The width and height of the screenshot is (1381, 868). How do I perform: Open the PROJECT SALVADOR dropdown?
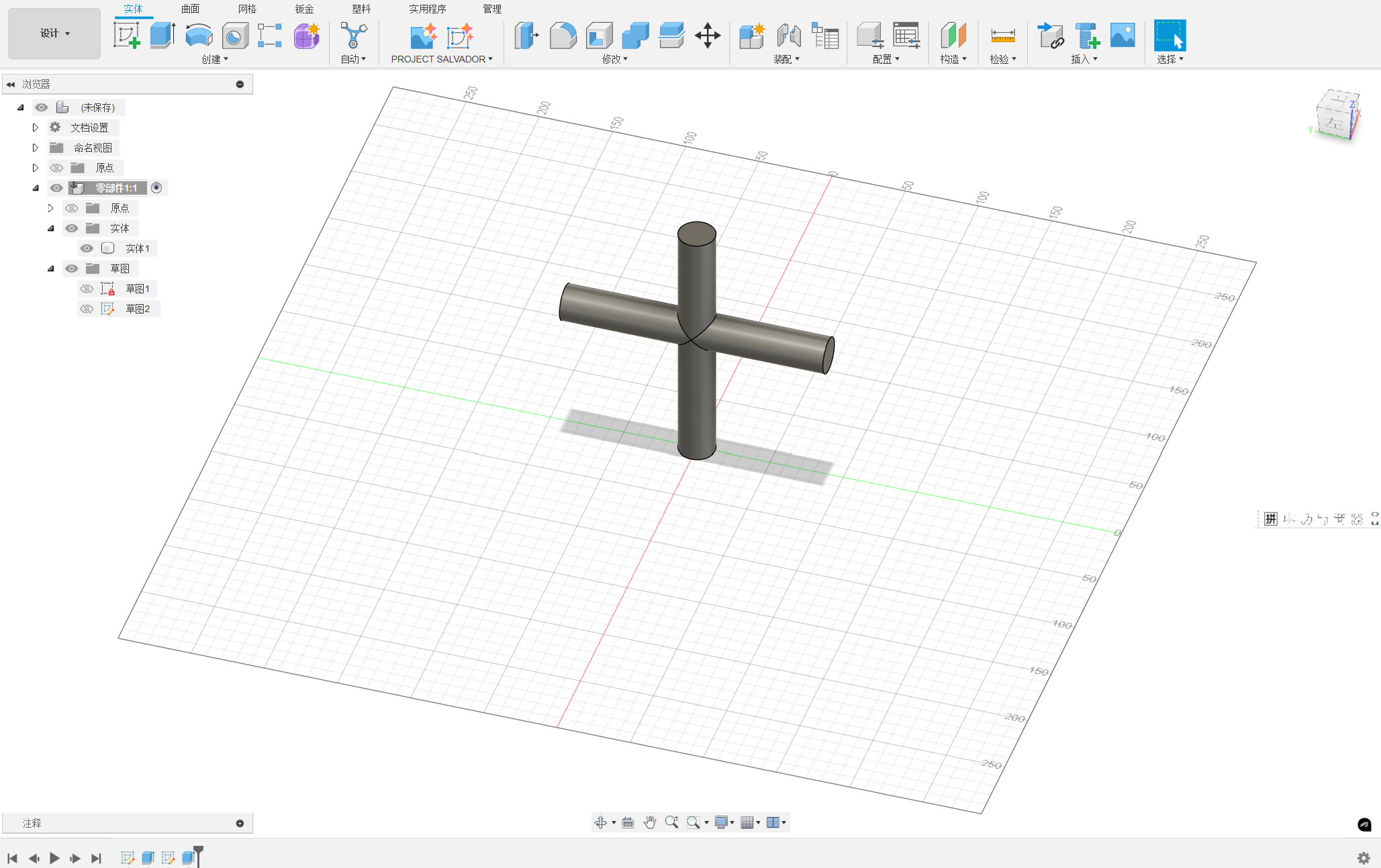pos(442,59)
